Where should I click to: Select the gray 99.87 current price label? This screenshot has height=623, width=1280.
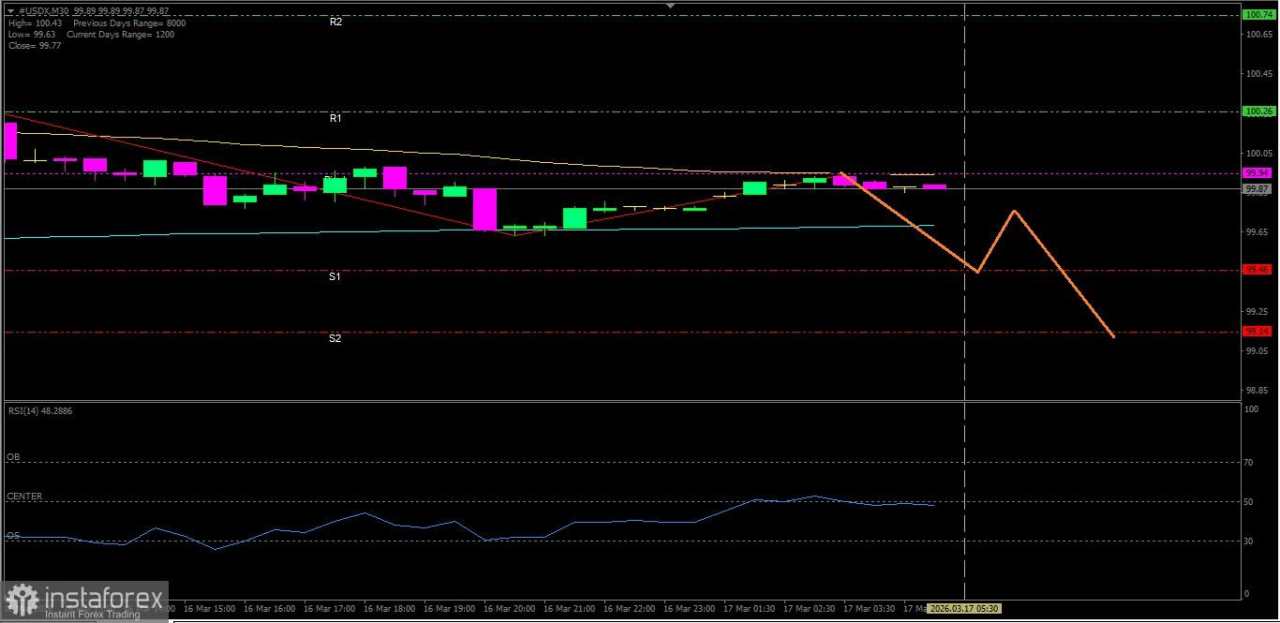tap(1256, 188)
